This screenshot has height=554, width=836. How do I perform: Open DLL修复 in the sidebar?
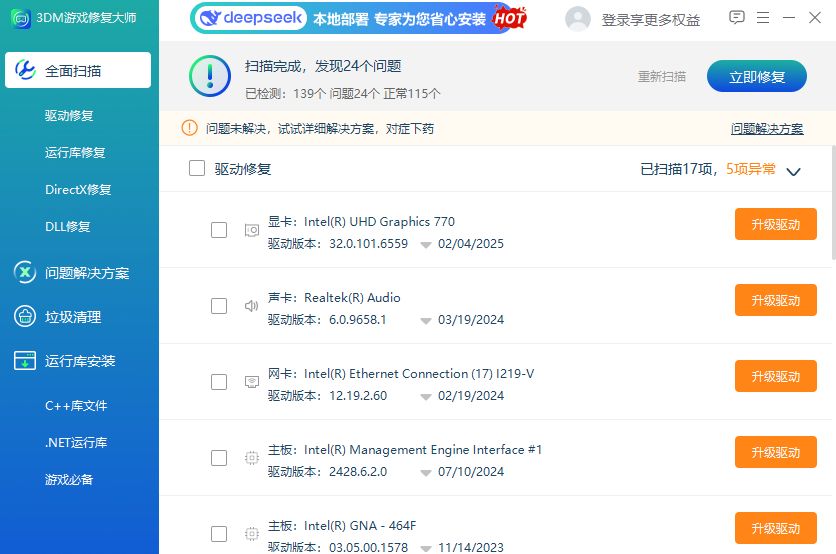(67, 226)
